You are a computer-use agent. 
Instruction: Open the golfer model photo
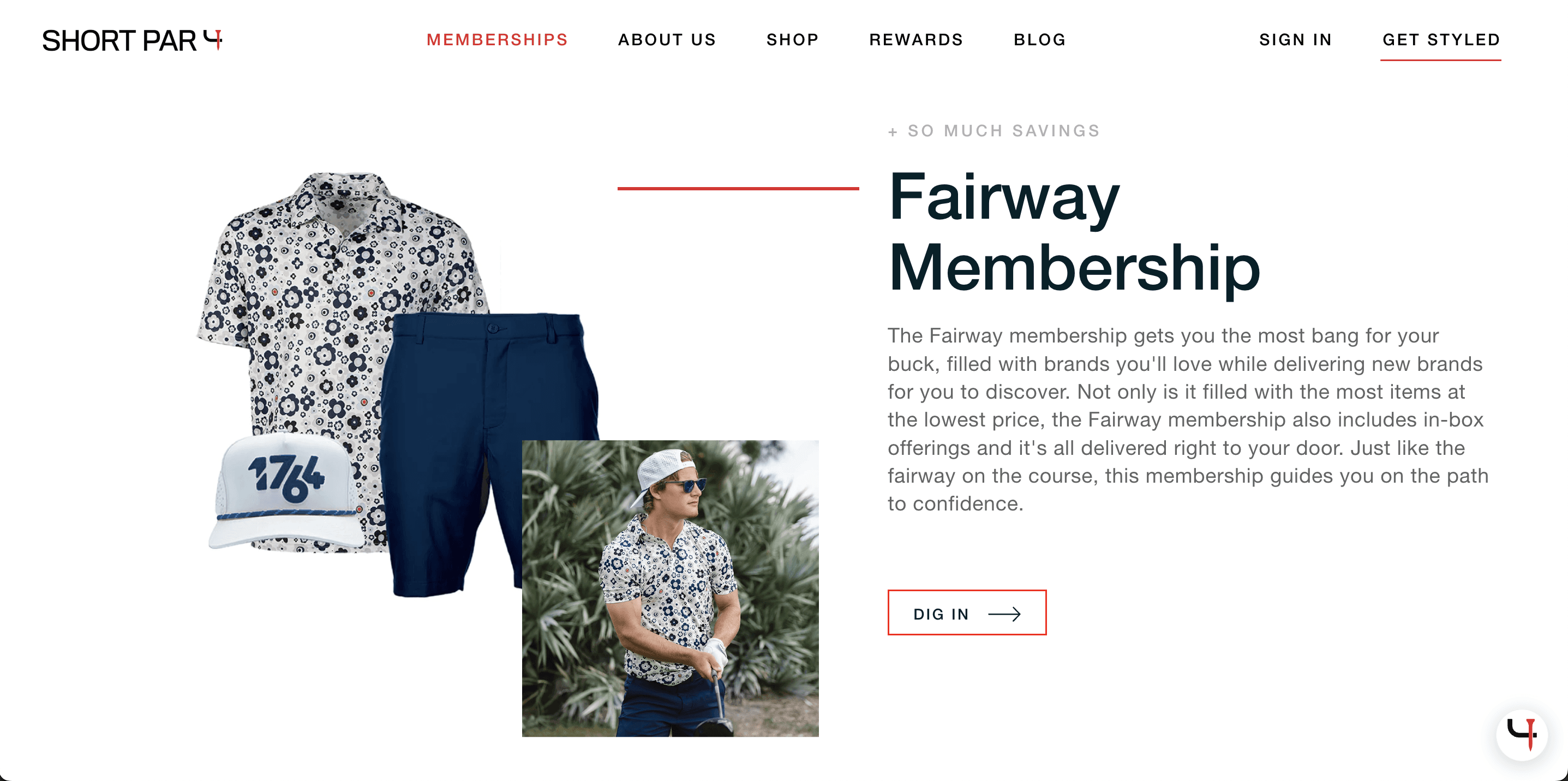670,588
